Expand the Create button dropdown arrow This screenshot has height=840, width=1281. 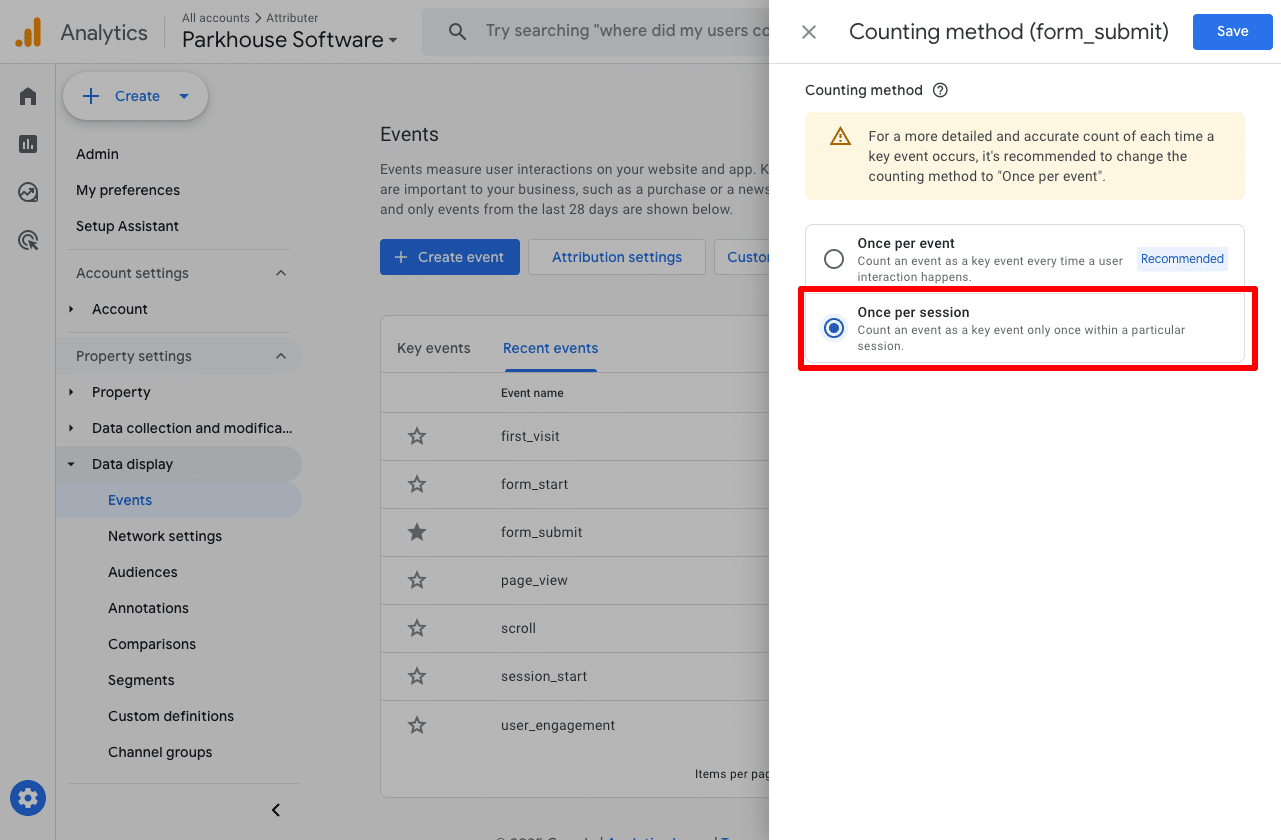184,96
